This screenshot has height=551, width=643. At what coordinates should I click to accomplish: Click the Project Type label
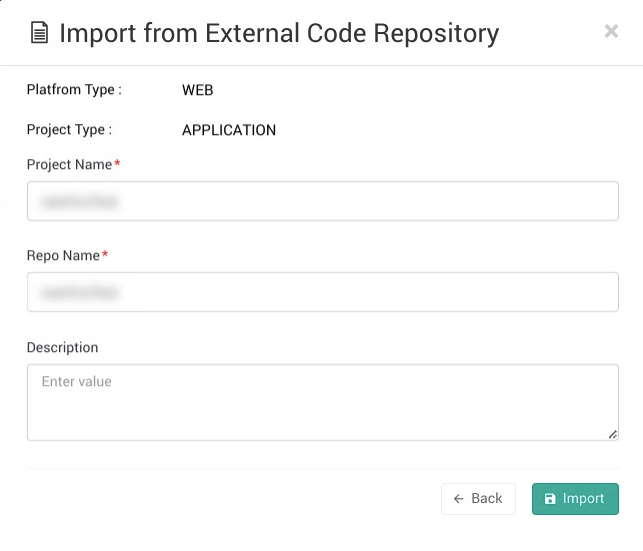69,130
